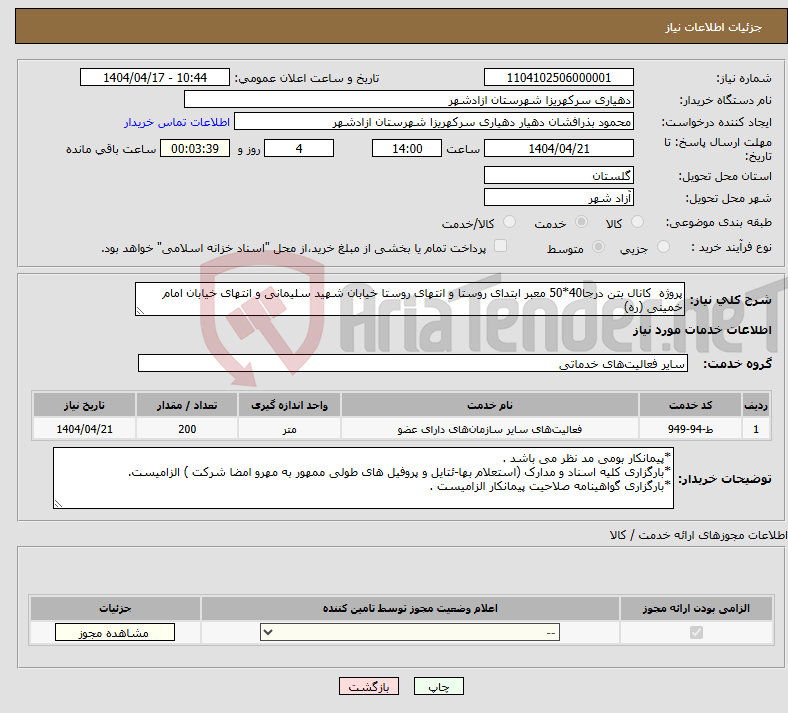
Task: Toggle the اسناد خزانه اسلامی payment checkbox
Action: tap(501, 246)
